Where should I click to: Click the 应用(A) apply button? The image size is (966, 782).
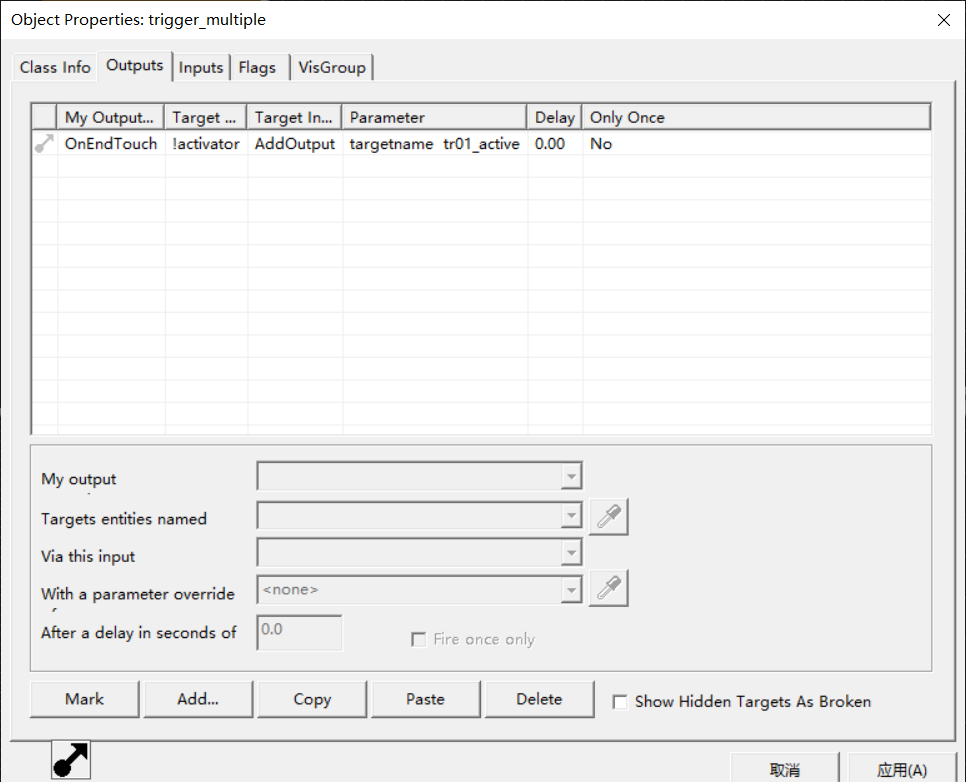pos(901,769)
